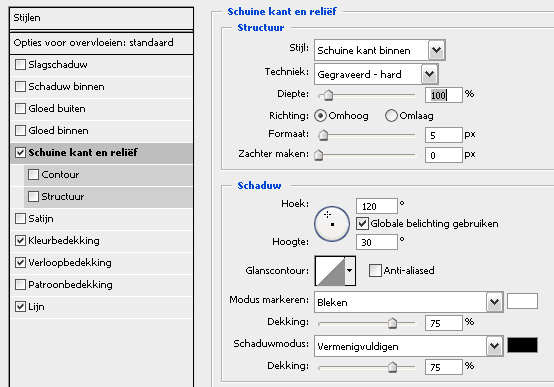
Task: Open the white highlight color swatch
Action: pos(523,301)
